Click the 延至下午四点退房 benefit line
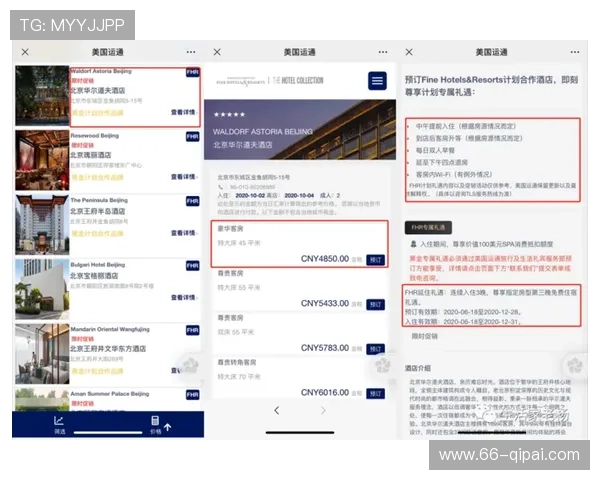Viewport: 600px width, 480px height. tap(442, 162)
